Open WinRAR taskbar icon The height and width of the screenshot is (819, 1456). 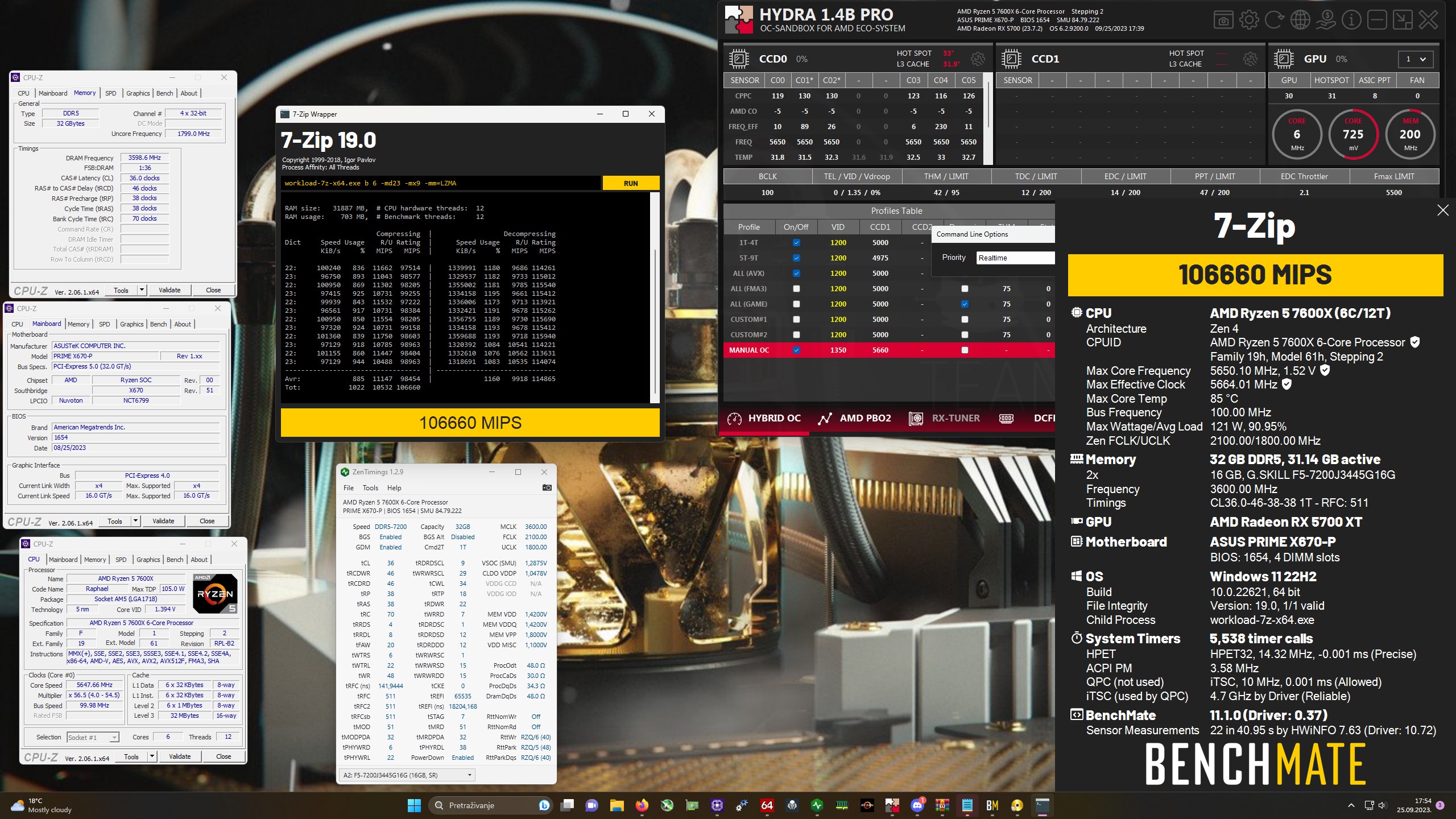coord(942,805)
